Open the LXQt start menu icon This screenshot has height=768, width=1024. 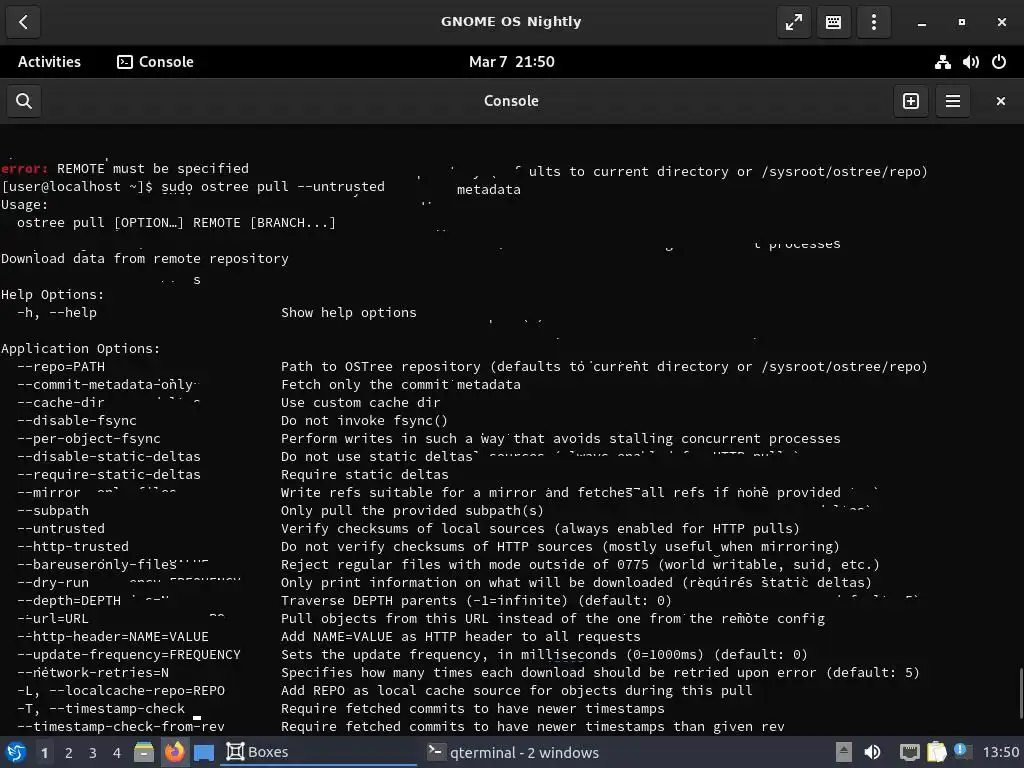[16, 752]
